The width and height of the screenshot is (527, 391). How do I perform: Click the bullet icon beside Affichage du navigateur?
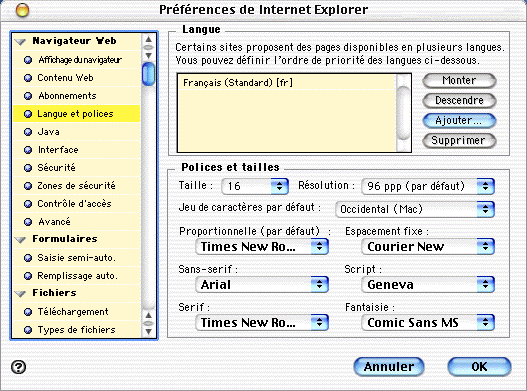[x=28, y=60]
